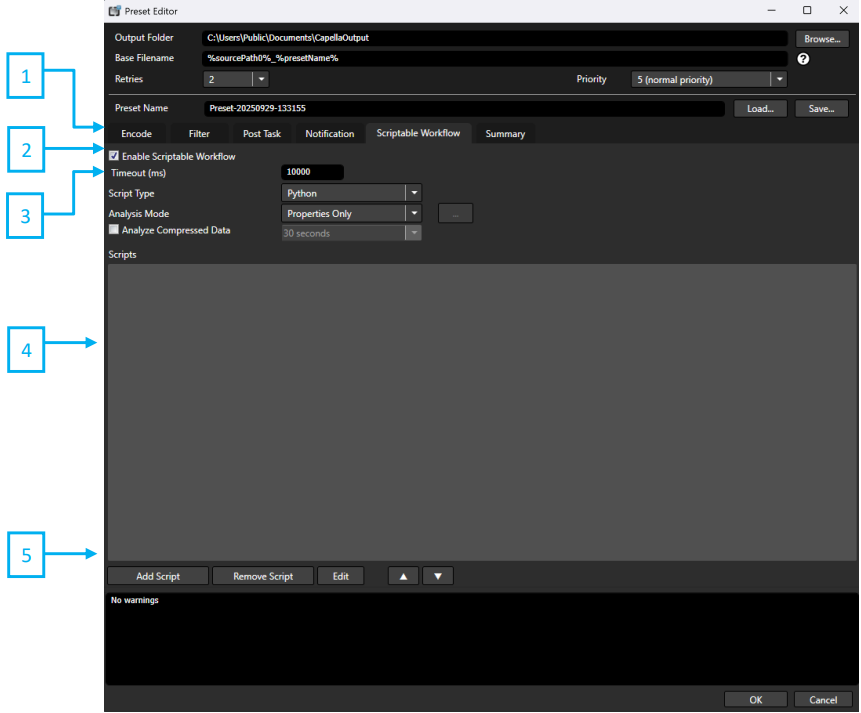Switch to the Encode tab
The width and height of the screenshot is (861, 713).
point(136,133)
